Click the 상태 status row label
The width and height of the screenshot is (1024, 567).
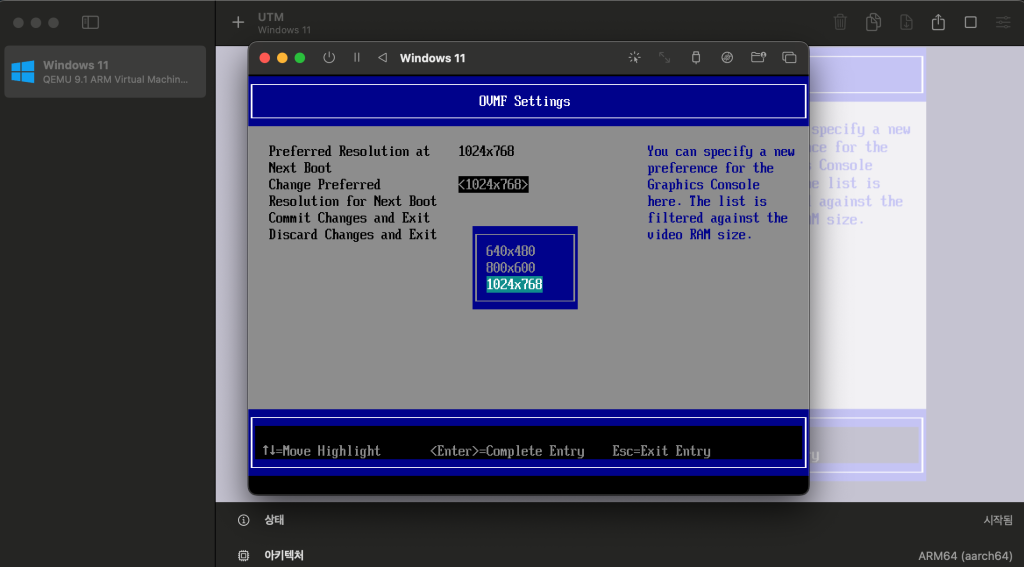274,521
